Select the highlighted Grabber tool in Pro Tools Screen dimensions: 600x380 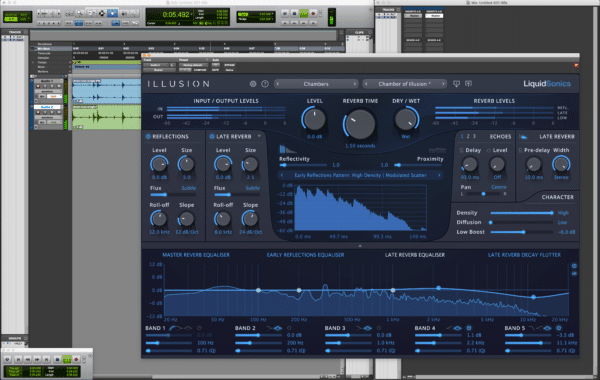tap(112, 13)
